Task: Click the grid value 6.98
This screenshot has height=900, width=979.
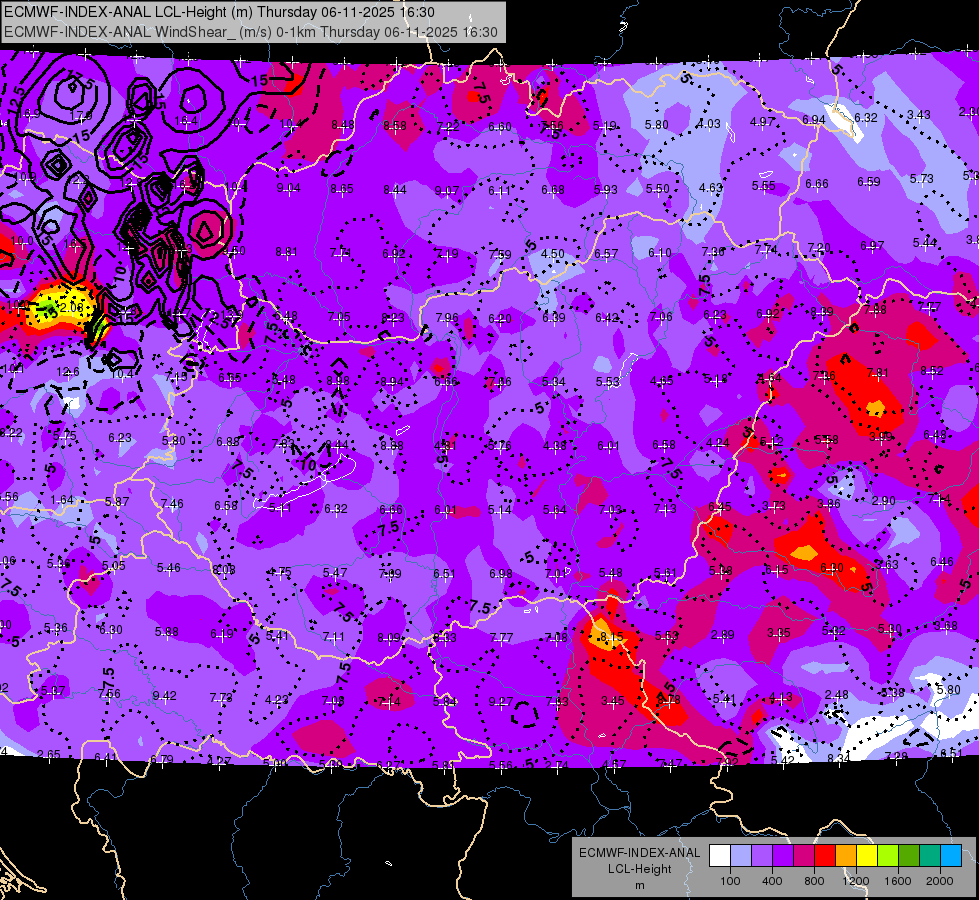Action: (501, 574)
